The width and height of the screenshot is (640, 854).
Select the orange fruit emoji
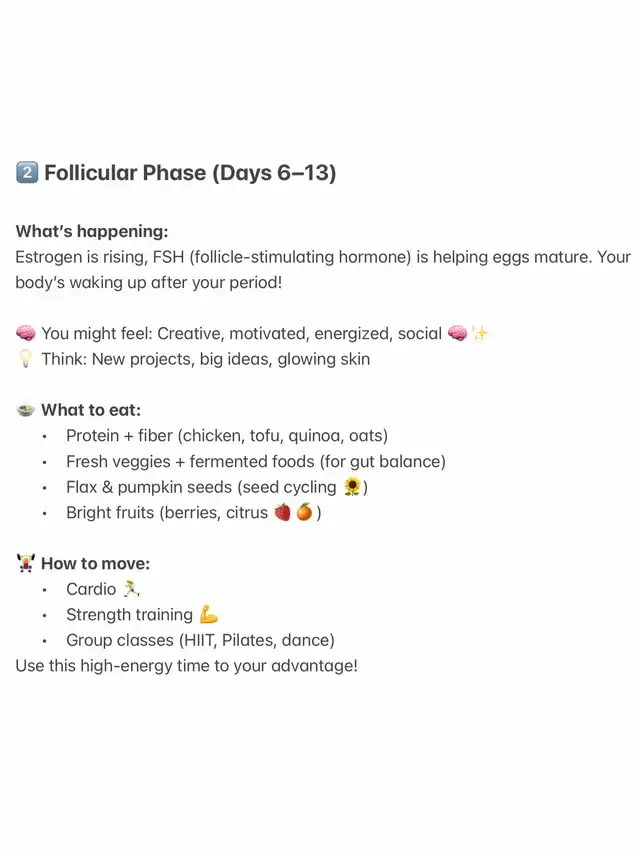tap(304, 512)
